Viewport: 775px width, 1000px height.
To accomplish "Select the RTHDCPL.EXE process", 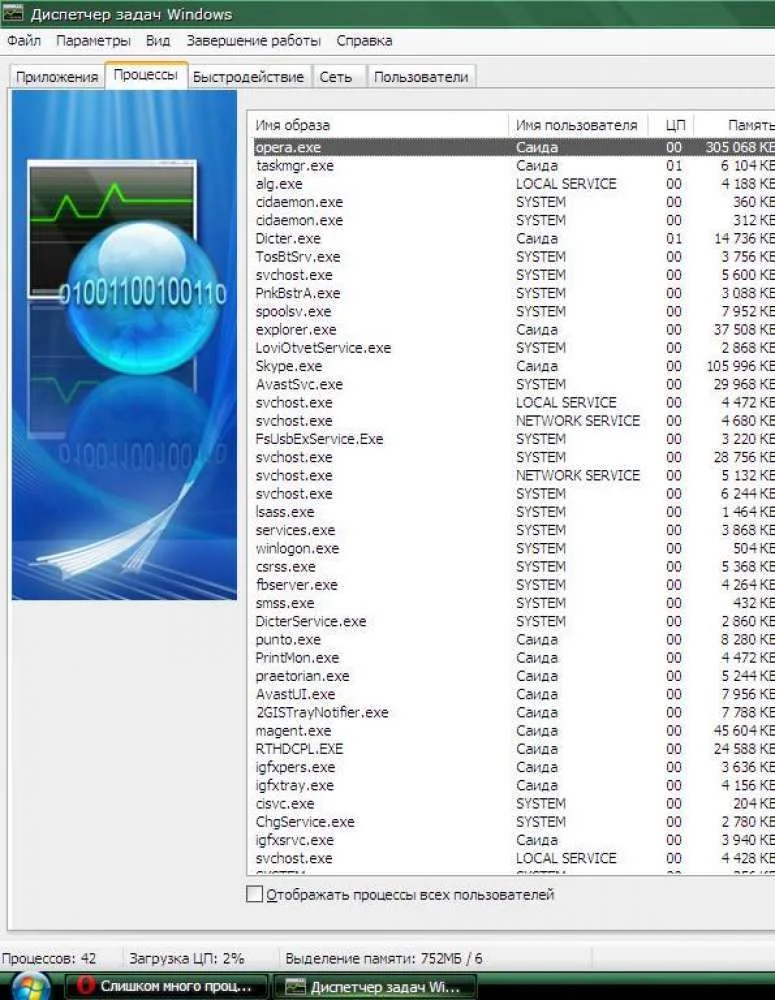I will (x=514, y=749).
